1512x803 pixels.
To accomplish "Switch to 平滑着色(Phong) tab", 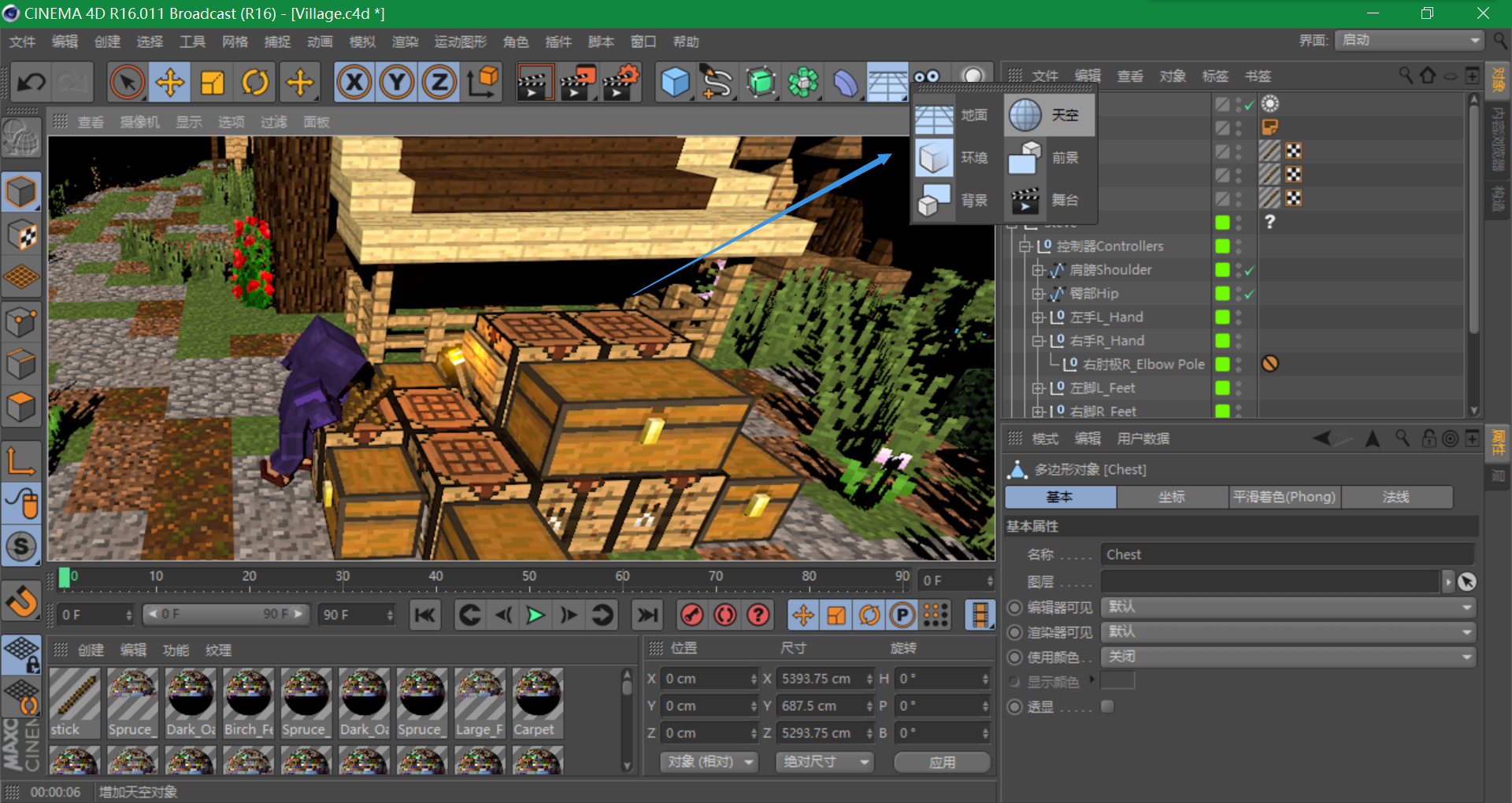I will tap(1284, 497).
